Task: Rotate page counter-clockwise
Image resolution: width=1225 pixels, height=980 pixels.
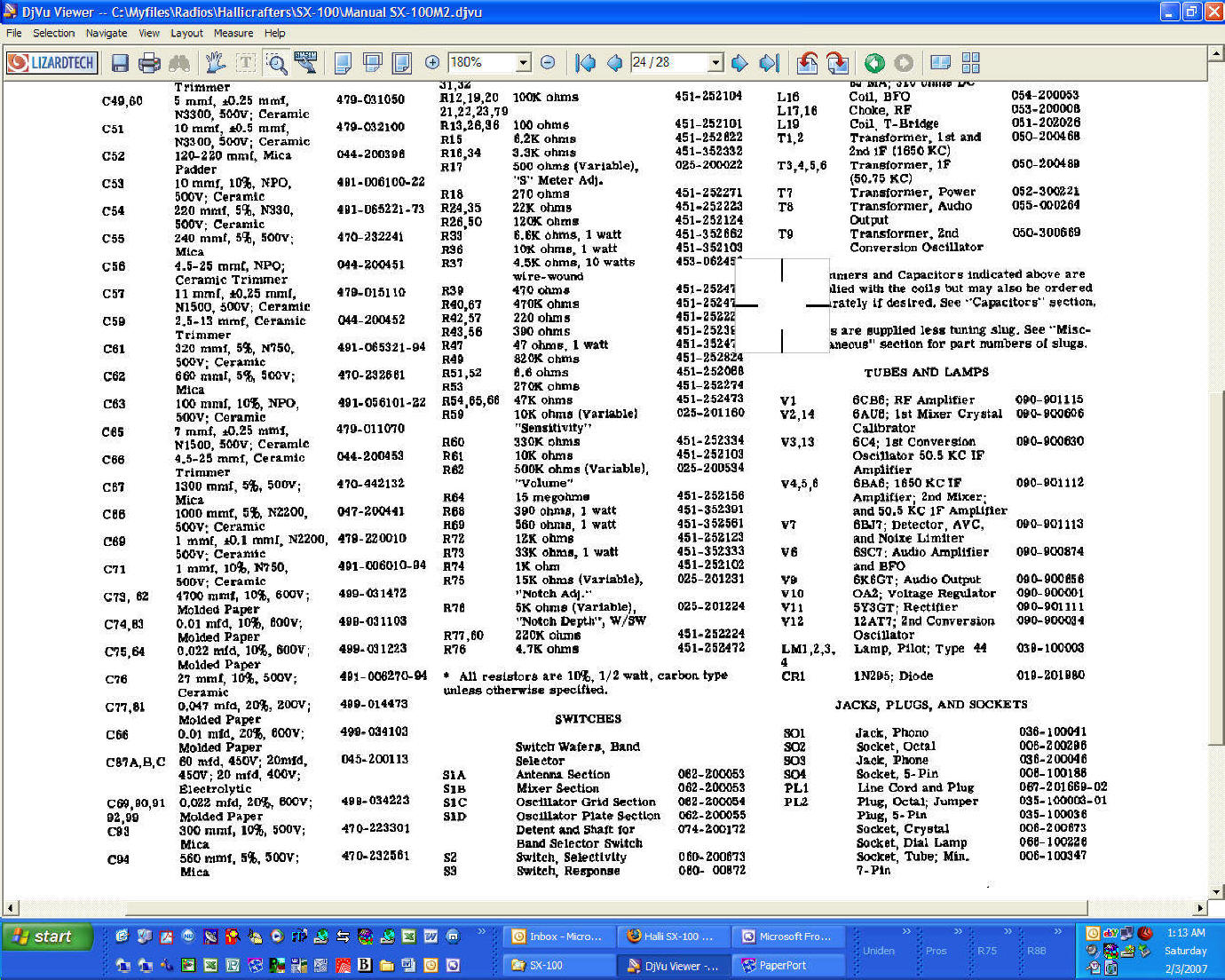Action: pyautogui.click(x=807, y=62)
